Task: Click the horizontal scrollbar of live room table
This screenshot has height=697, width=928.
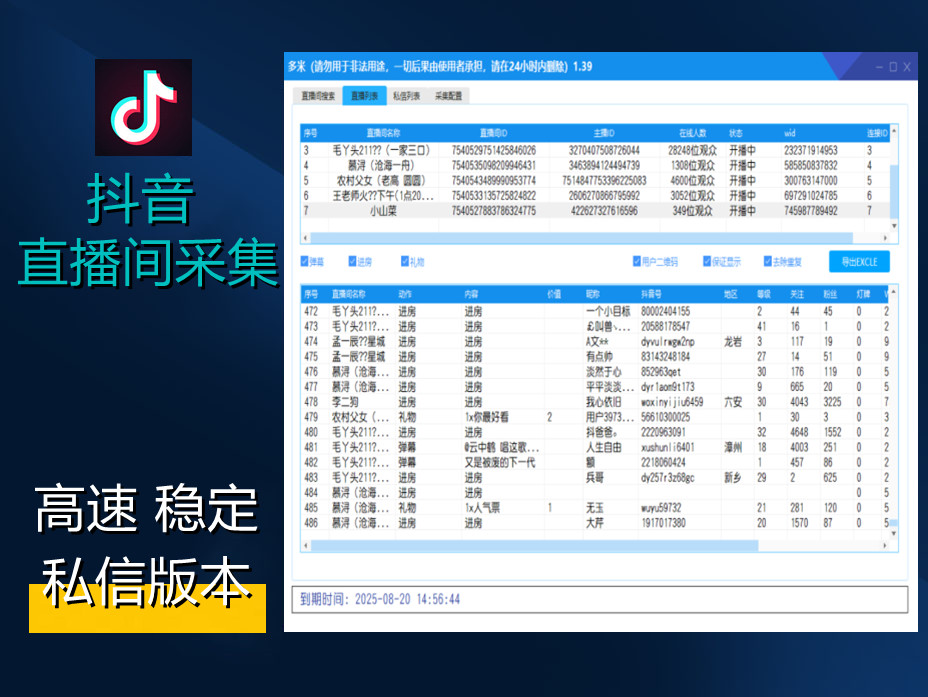Action: pos(581,238)
